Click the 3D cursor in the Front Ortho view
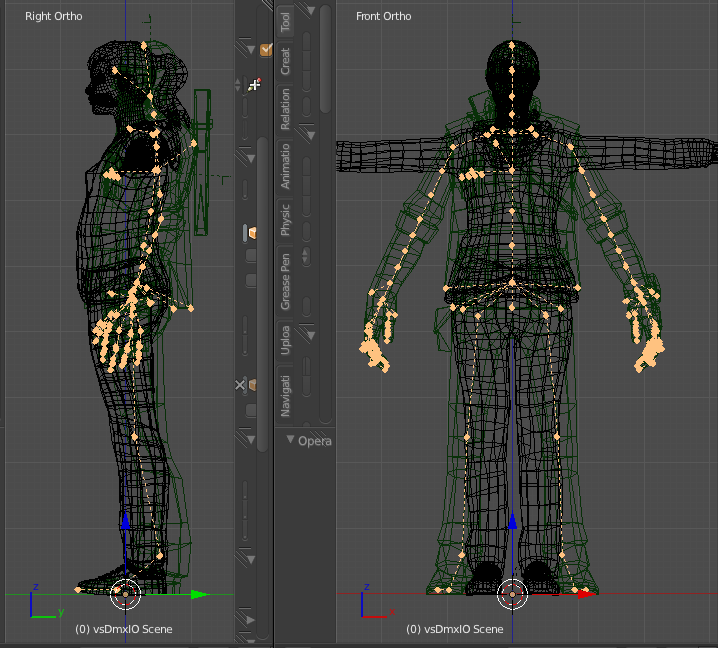This screenshot has width=718, height=648. click(512, 594)
